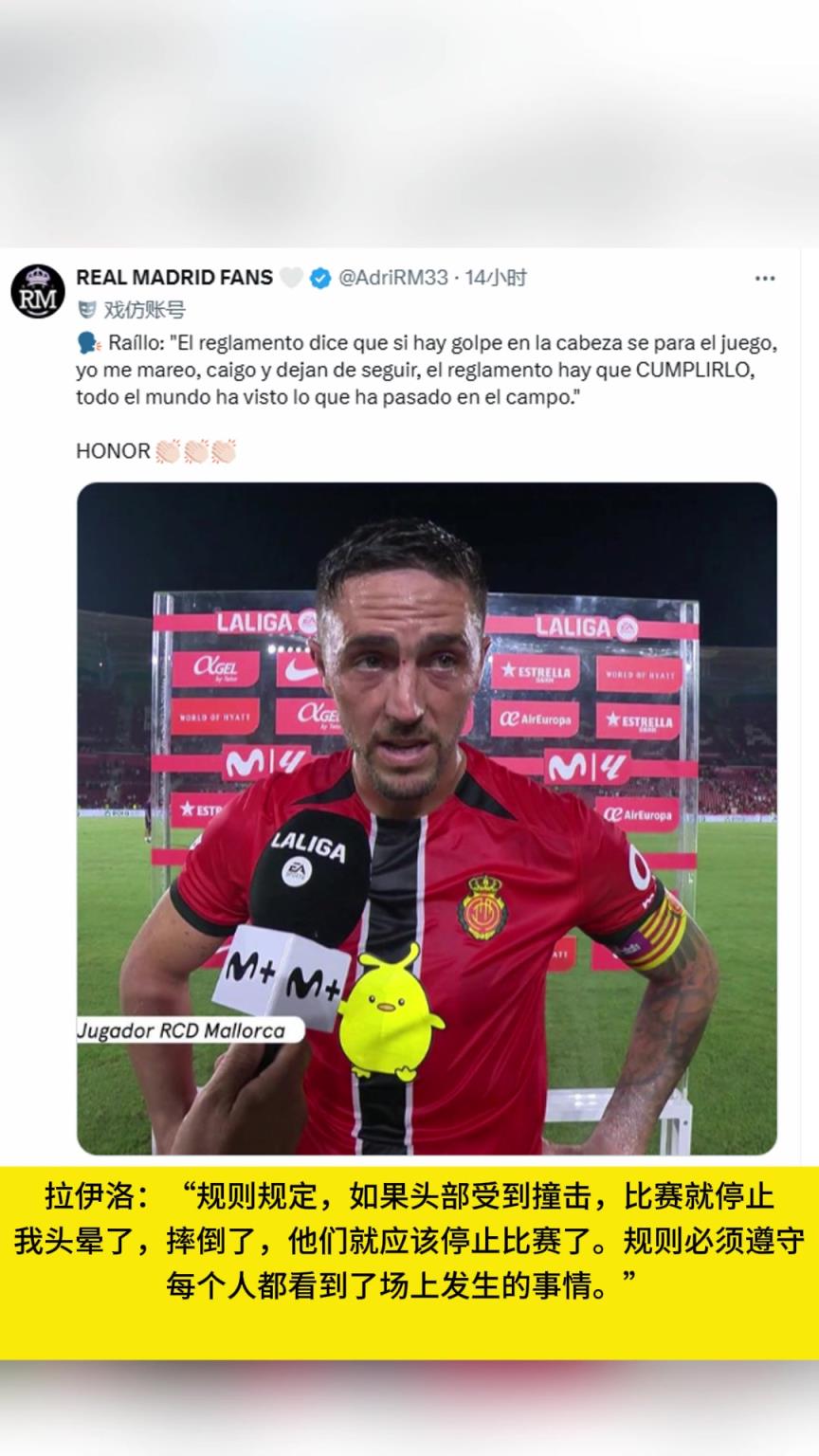Image resolution: width=819 pixels, height=1456 pixels.
Task: Click the blue verified badge
Action: pyautogui.click(x=320, y=278)
